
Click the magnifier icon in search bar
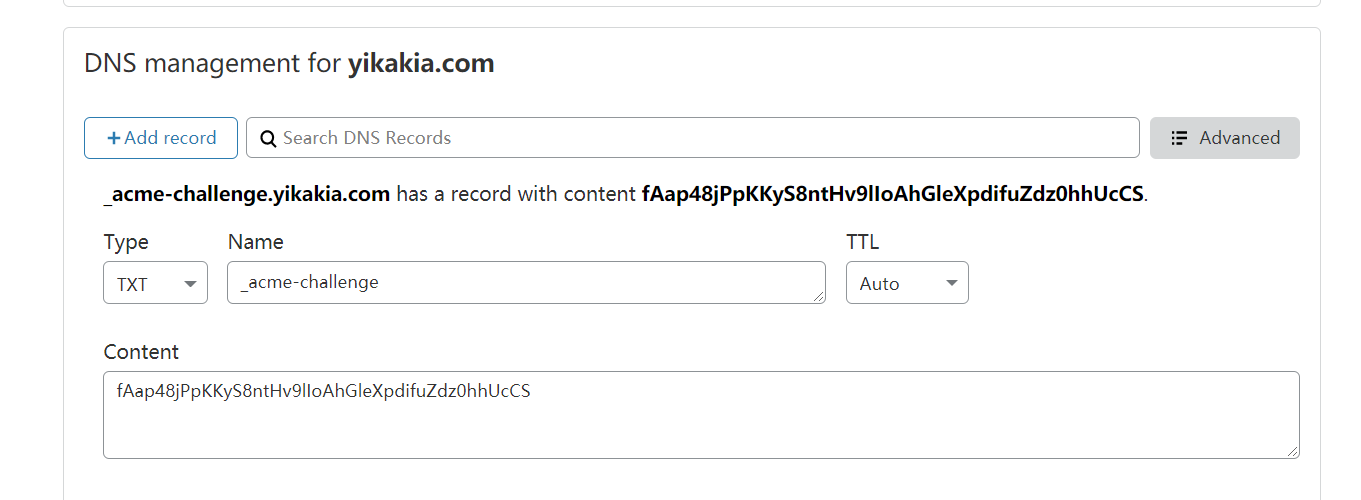[x=268, y=139]
